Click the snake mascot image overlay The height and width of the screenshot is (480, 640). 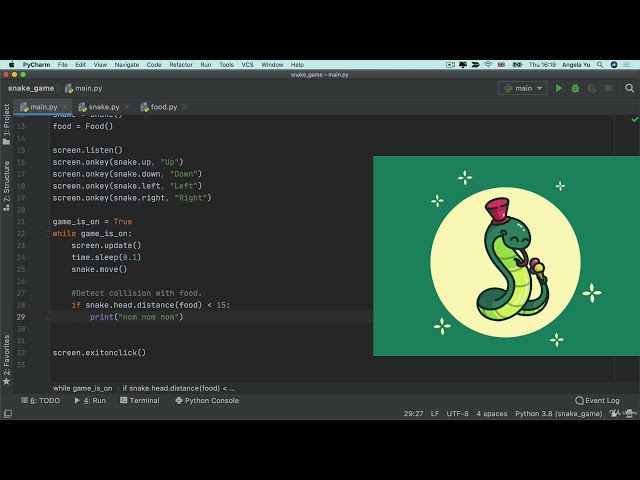click(x=506, y=256)
